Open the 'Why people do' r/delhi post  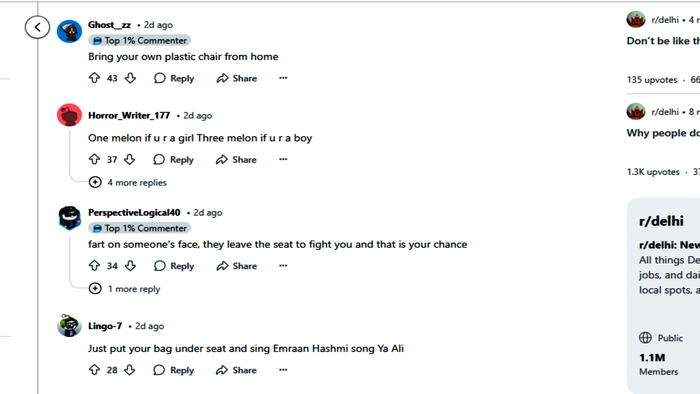(663, 133)
